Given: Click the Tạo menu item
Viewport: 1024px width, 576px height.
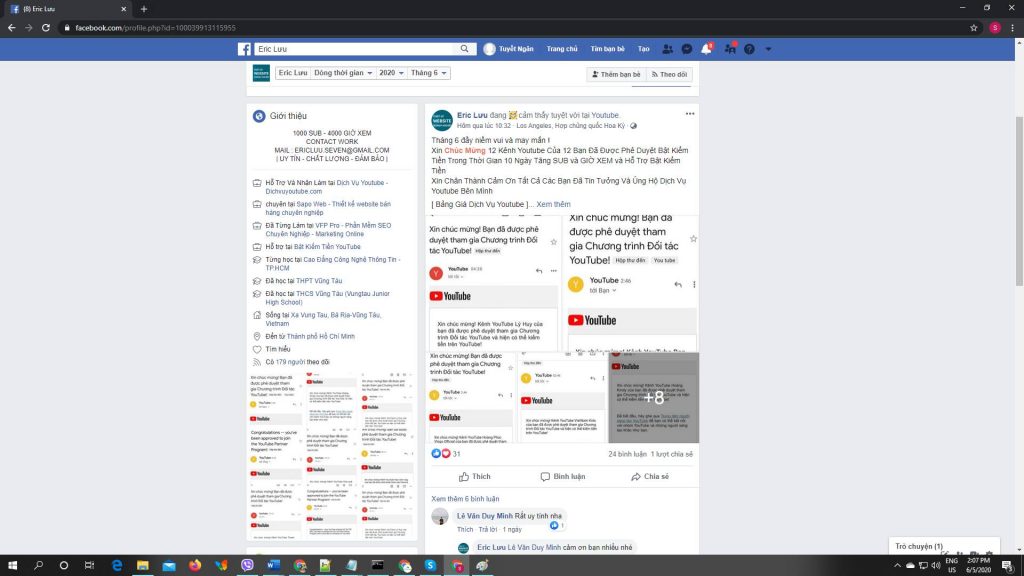Looking at the screenshot, I should (643, 49).
